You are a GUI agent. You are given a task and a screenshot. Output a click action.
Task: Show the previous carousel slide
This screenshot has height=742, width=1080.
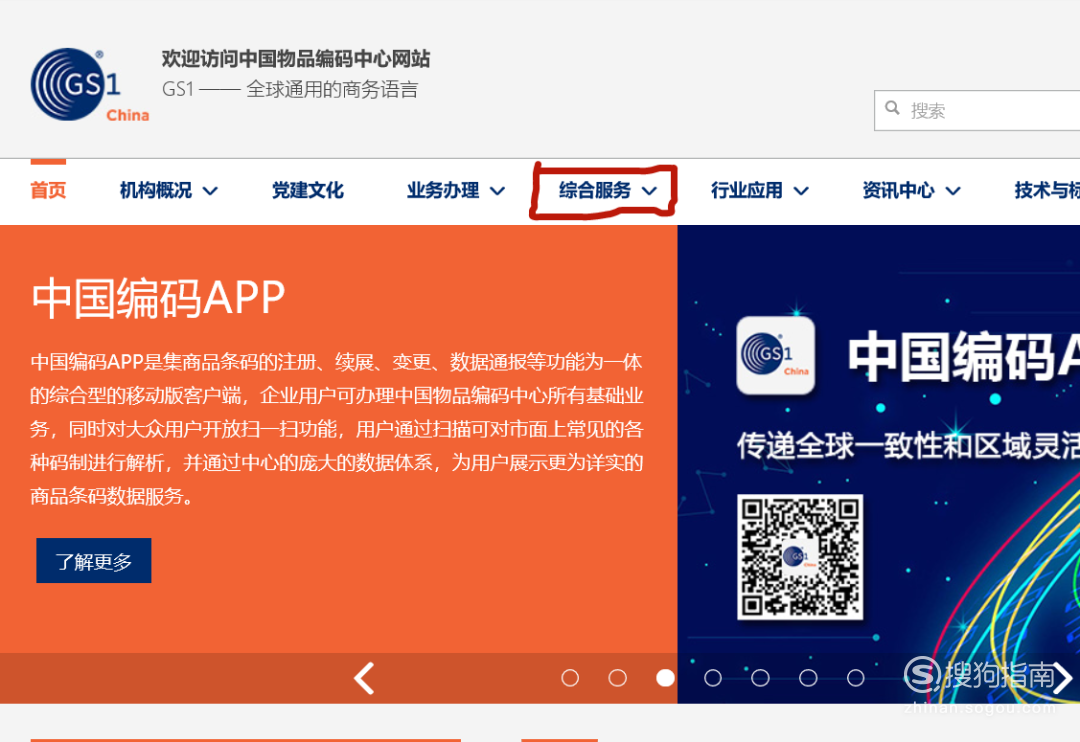coord(364,679)
